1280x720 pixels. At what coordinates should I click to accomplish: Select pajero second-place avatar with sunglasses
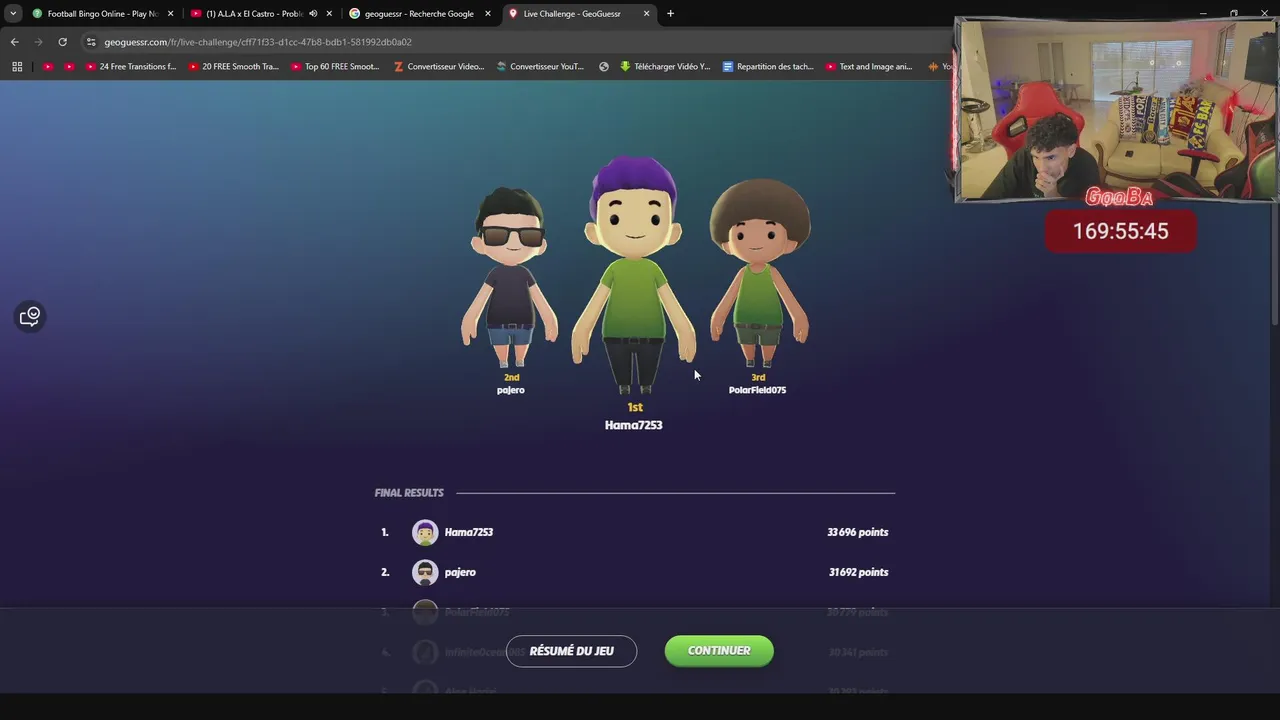(510, 278)
